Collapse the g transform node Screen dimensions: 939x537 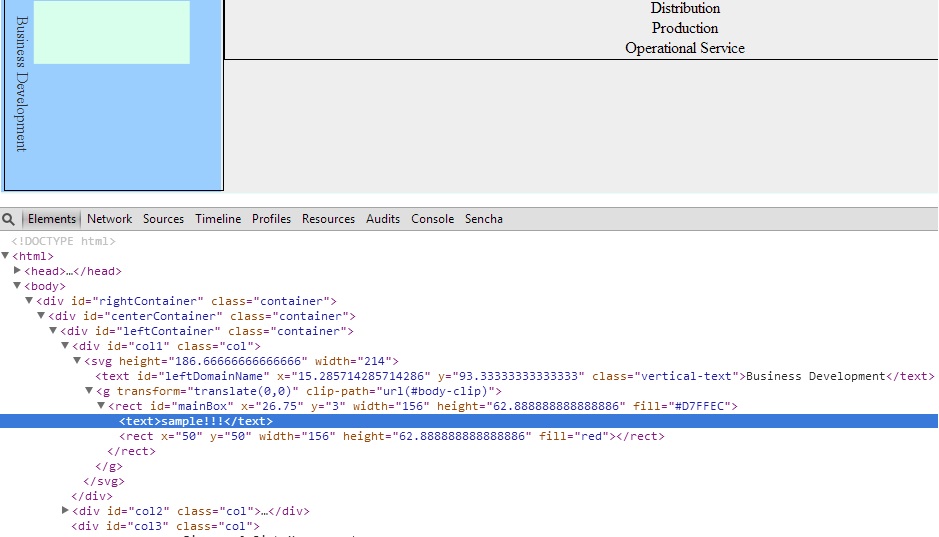[x=89, y=390]
